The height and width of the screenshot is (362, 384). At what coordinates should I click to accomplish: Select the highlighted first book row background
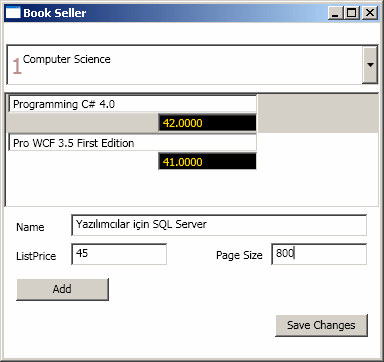click(318, 114)
